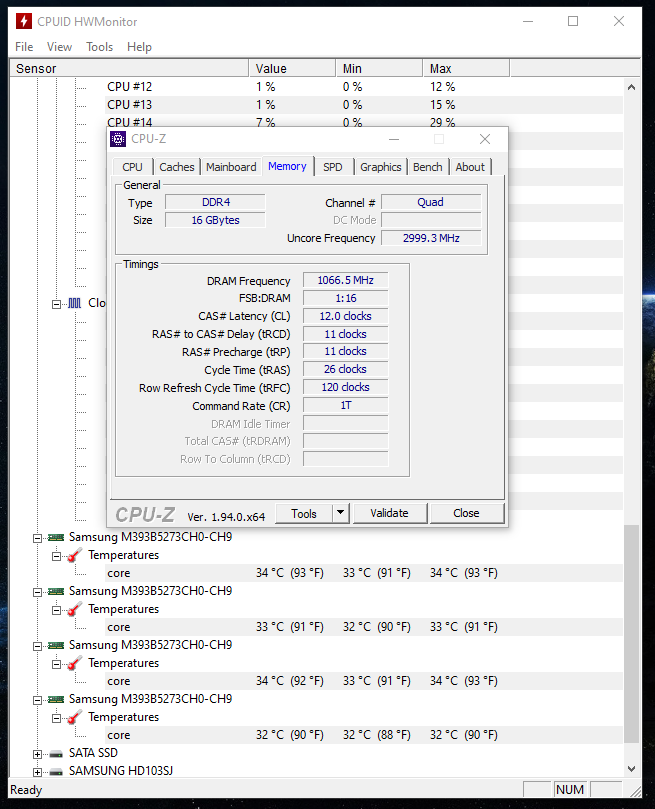
Task: Minimize the CPU-Z window
Action: pyautogui.click(x=394, y=139)
